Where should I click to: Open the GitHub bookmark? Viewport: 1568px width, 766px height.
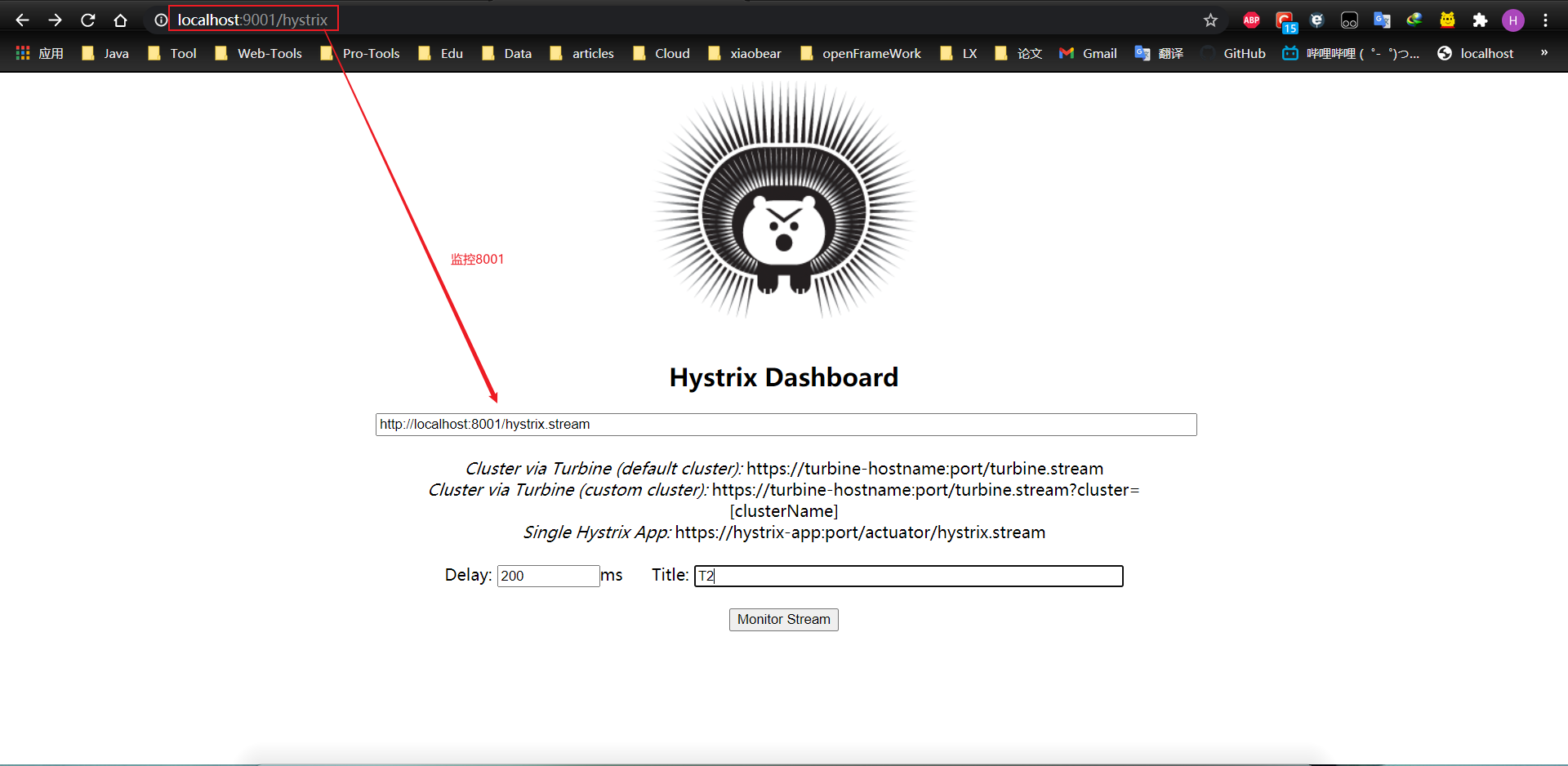[x=1233, y=53]
